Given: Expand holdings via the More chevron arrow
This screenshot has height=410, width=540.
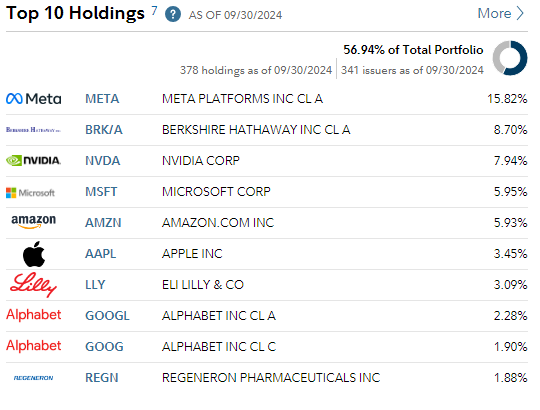Looking at the screenshot, I should coord(520,13).
